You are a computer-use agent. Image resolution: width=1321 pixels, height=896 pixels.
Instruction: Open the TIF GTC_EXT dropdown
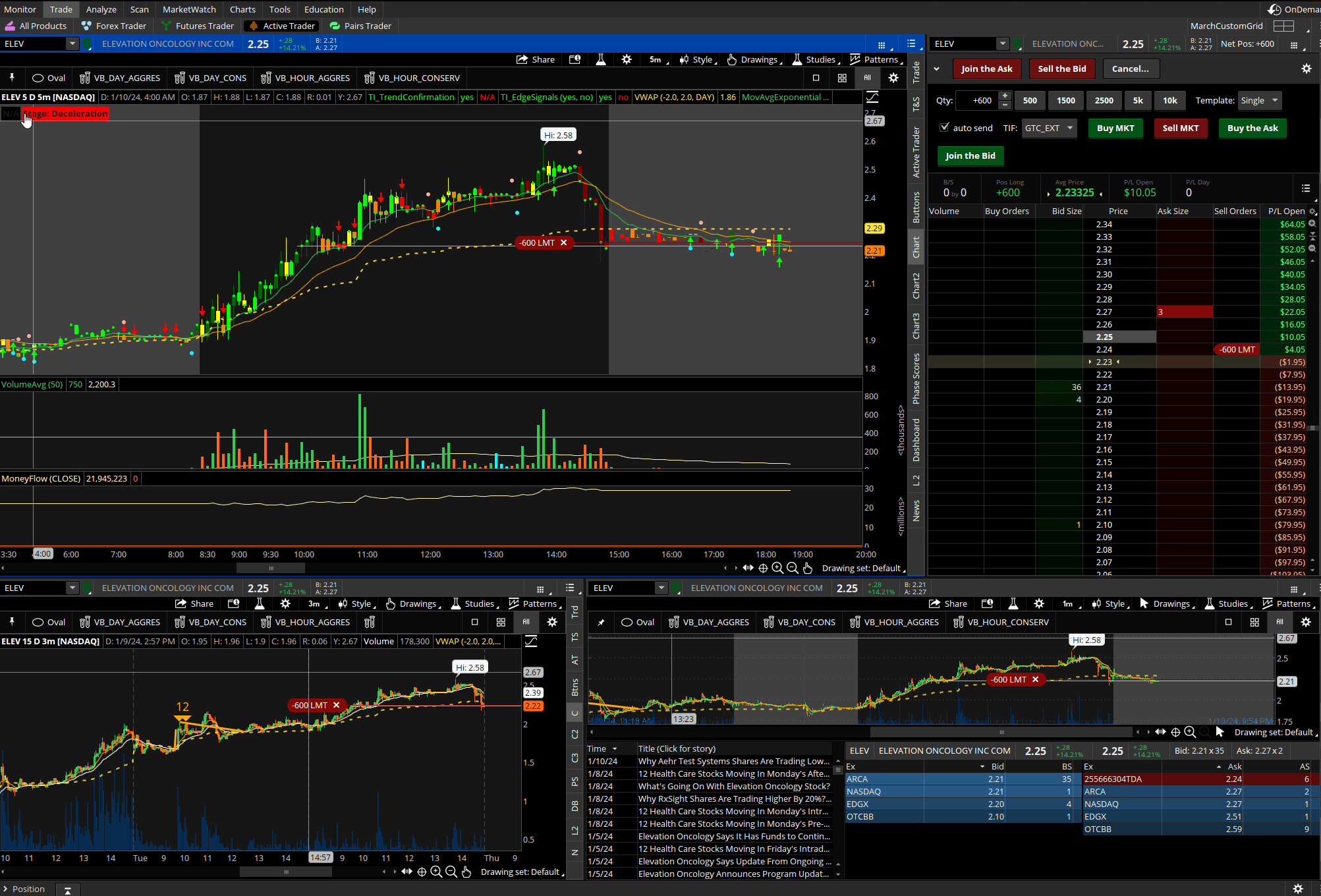pos(1050,128)
